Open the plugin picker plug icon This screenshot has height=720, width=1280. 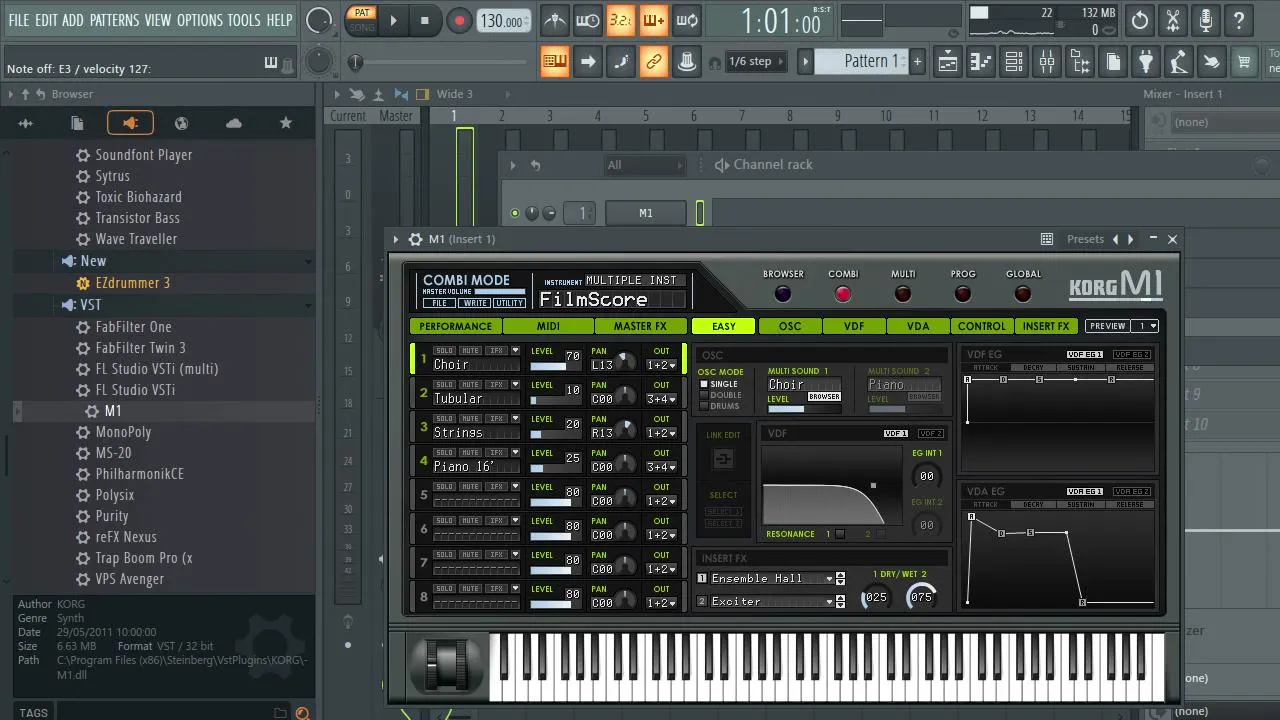point(1146,62)
